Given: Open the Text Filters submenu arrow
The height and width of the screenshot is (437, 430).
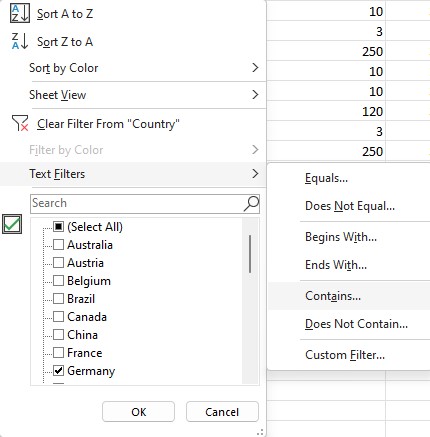Looking at the screenshot, I should coord(255,174).
